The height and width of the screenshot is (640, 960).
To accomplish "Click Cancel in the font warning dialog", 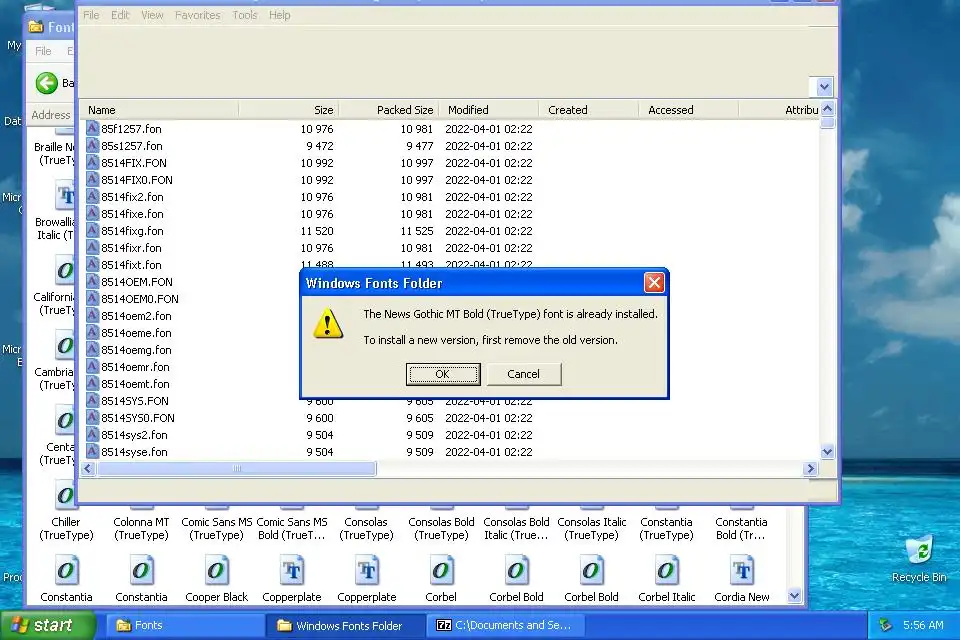I will pos(523,374).
